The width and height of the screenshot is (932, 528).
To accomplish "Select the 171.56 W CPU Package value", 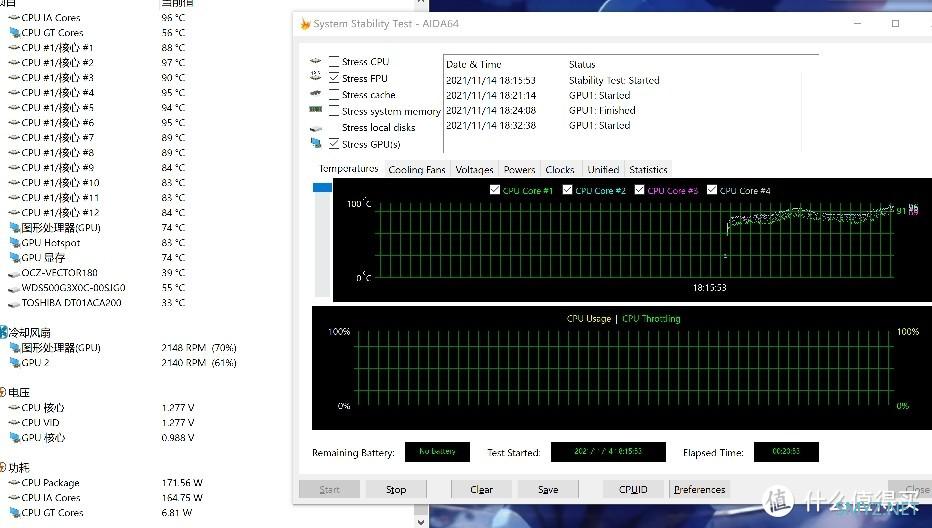I will point(182,483).
